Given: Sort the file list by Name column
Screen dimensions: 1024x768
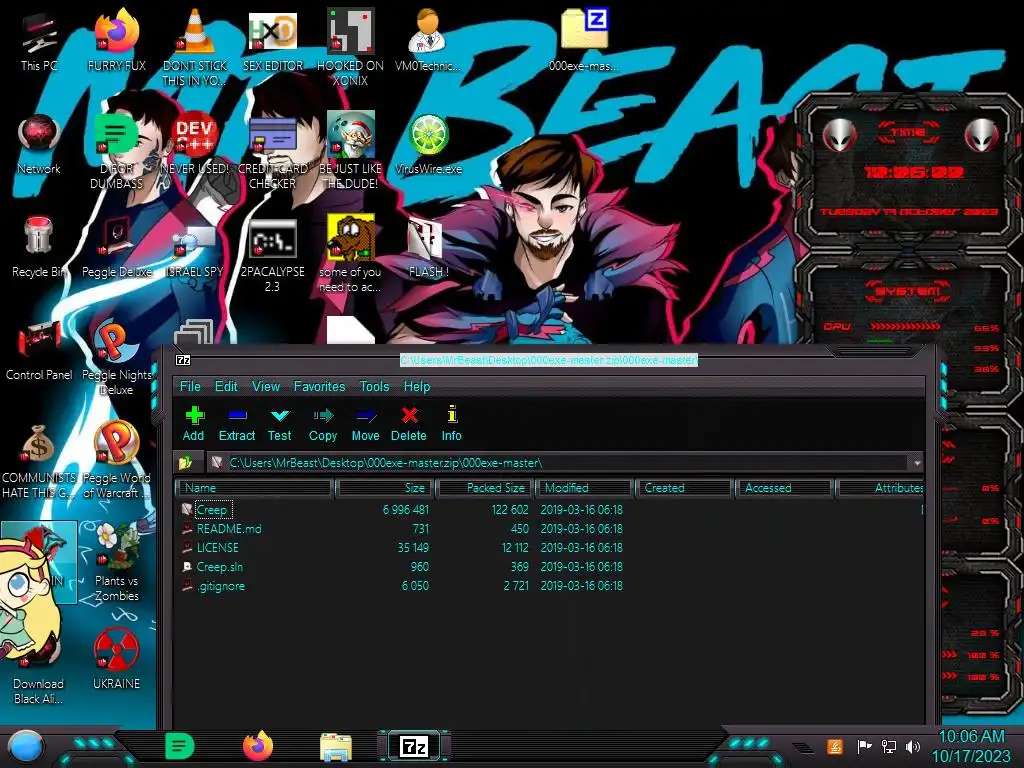Looking at the screenshot, I should [254, 488].
